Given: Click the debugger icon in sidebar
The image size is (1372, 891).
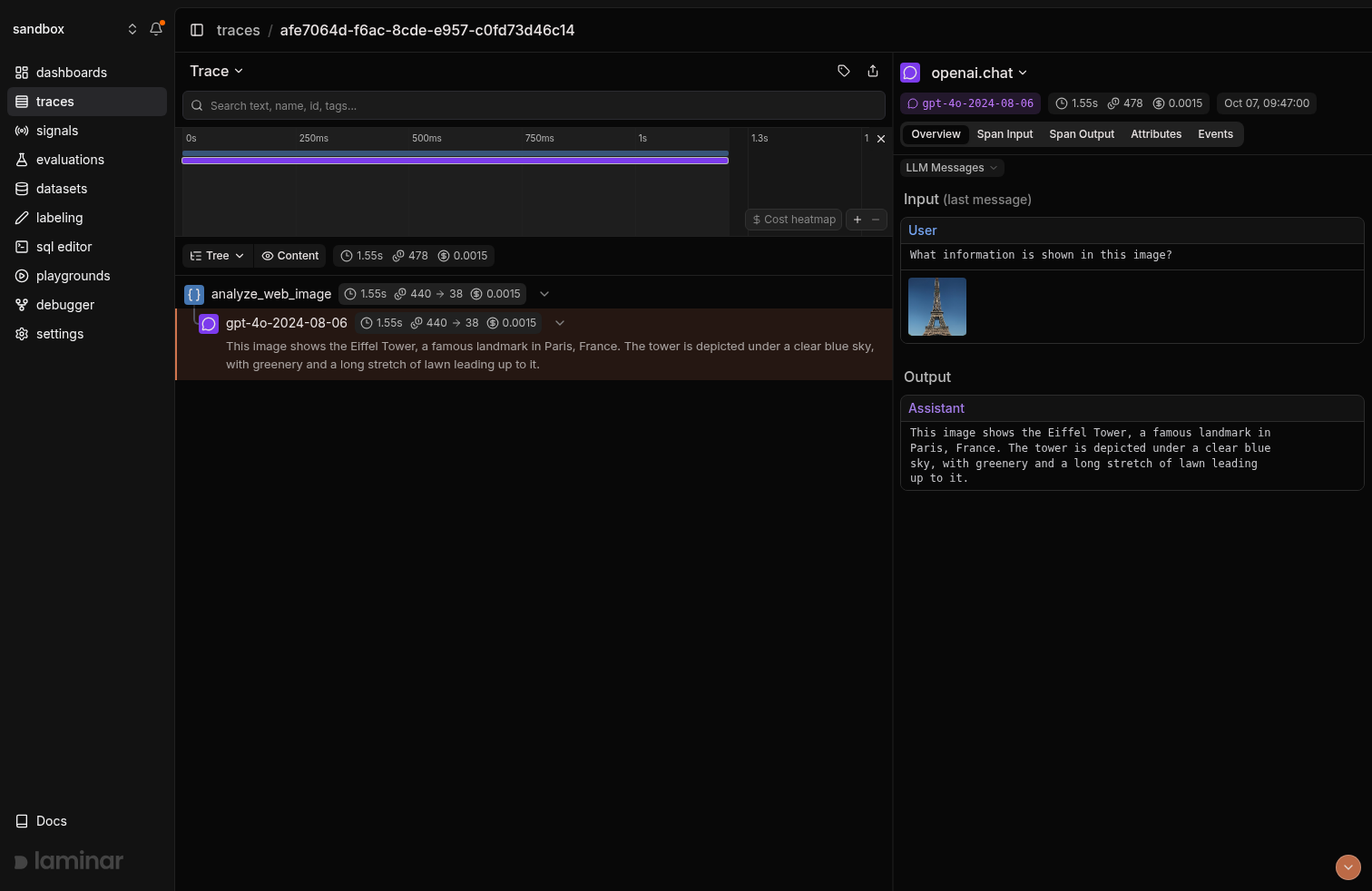Looking at the screenshot, I should 22,305.
